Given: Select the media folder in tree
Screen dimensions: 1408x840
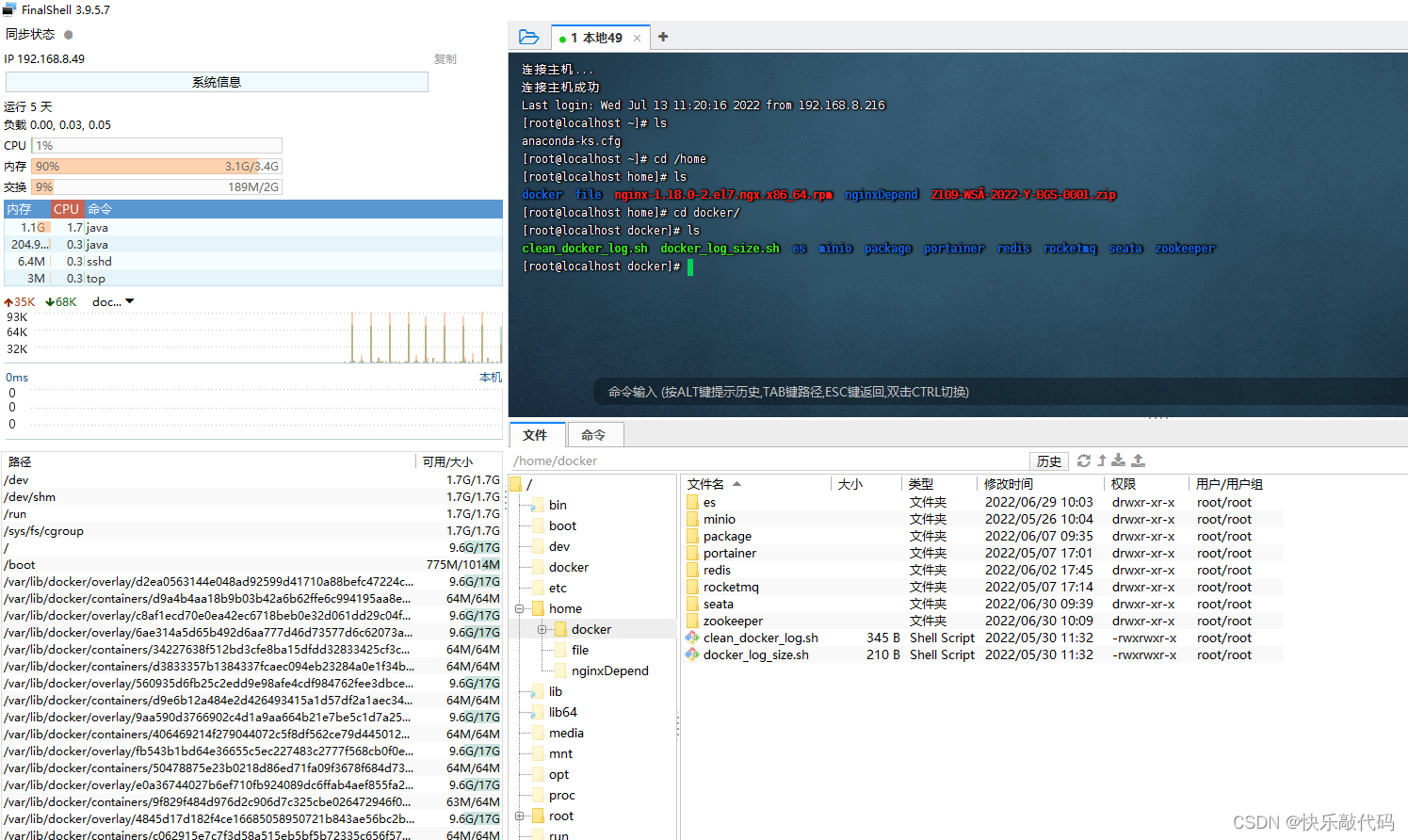Looking at the screenshot, I should pyautogui.click(x=566, y=733).
